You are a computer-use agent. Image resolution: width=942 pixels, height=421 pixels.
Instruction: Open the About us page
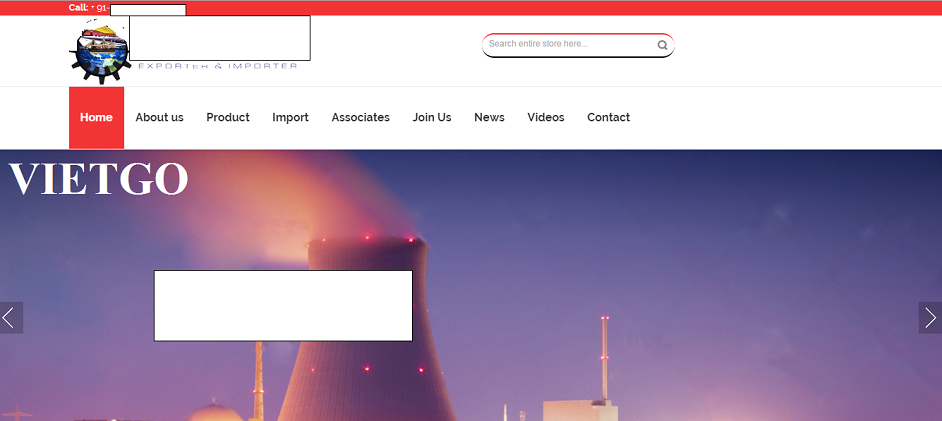click(x=159, y=118)
